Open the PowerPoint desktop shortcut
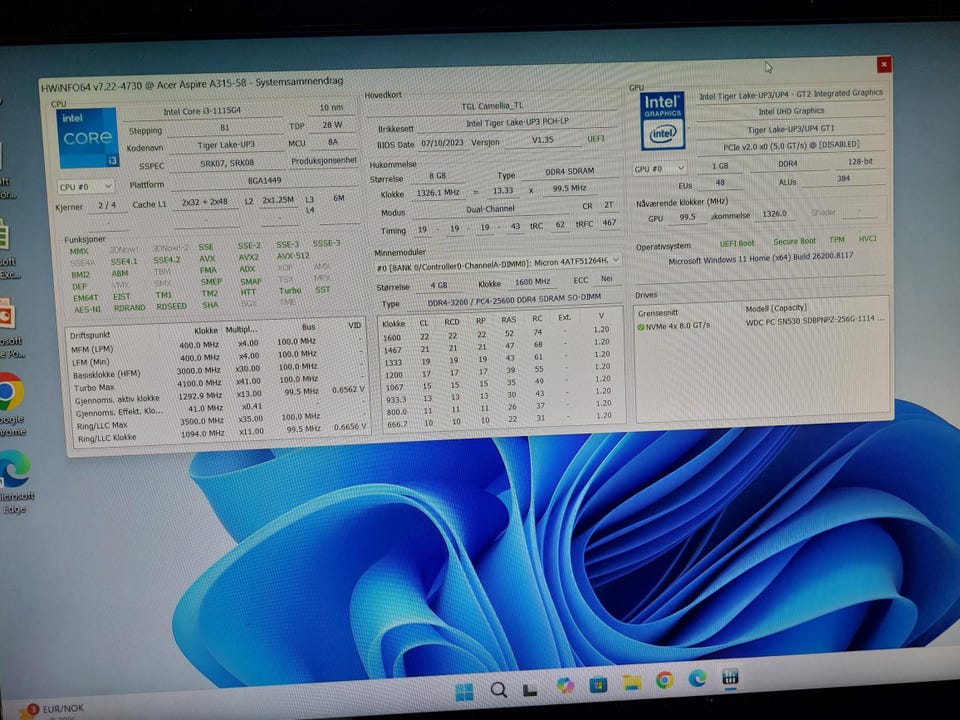960x720 pixels. click(x=9, y=328)
